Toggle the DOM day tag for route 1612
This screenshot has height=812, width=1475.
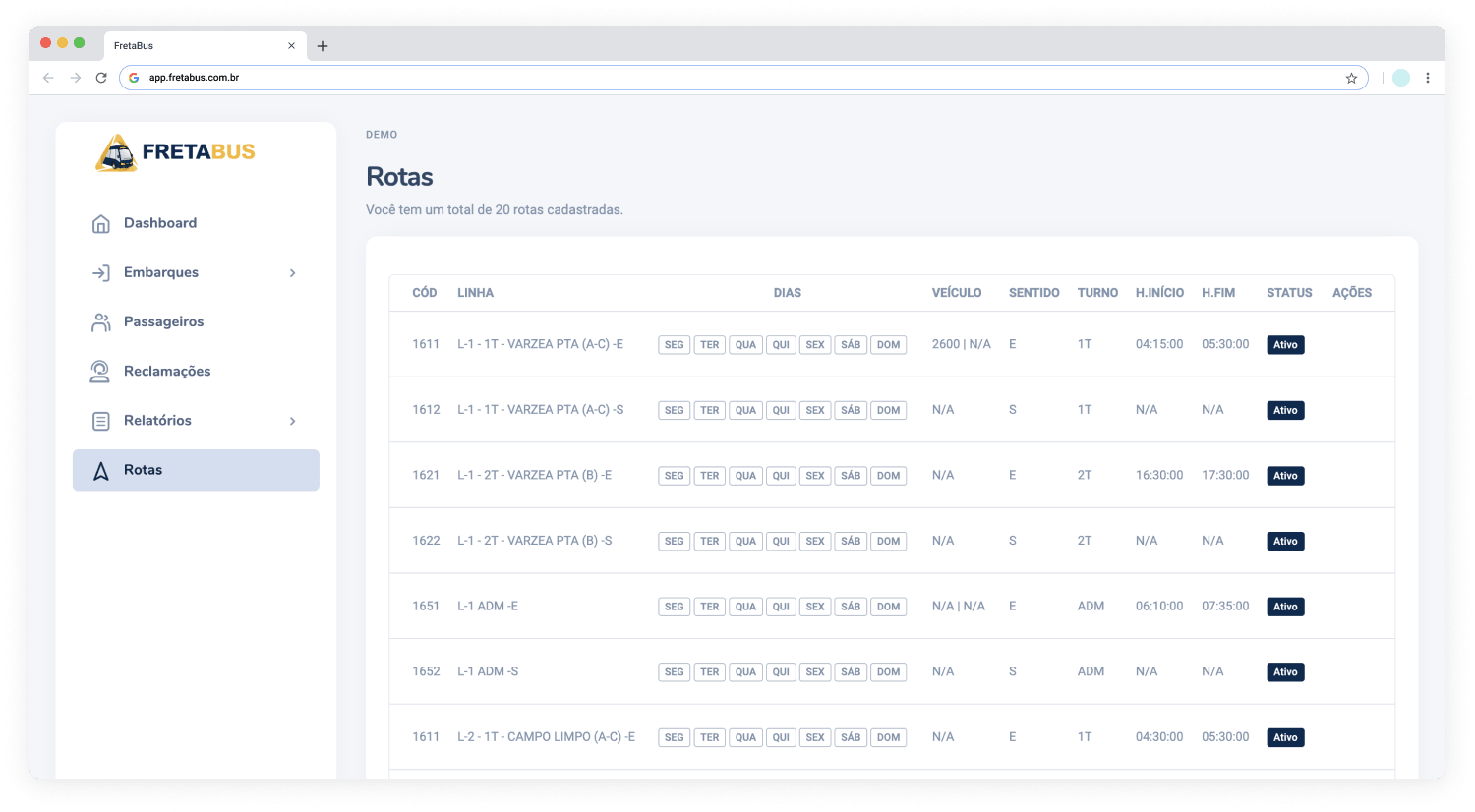[888, 411]
